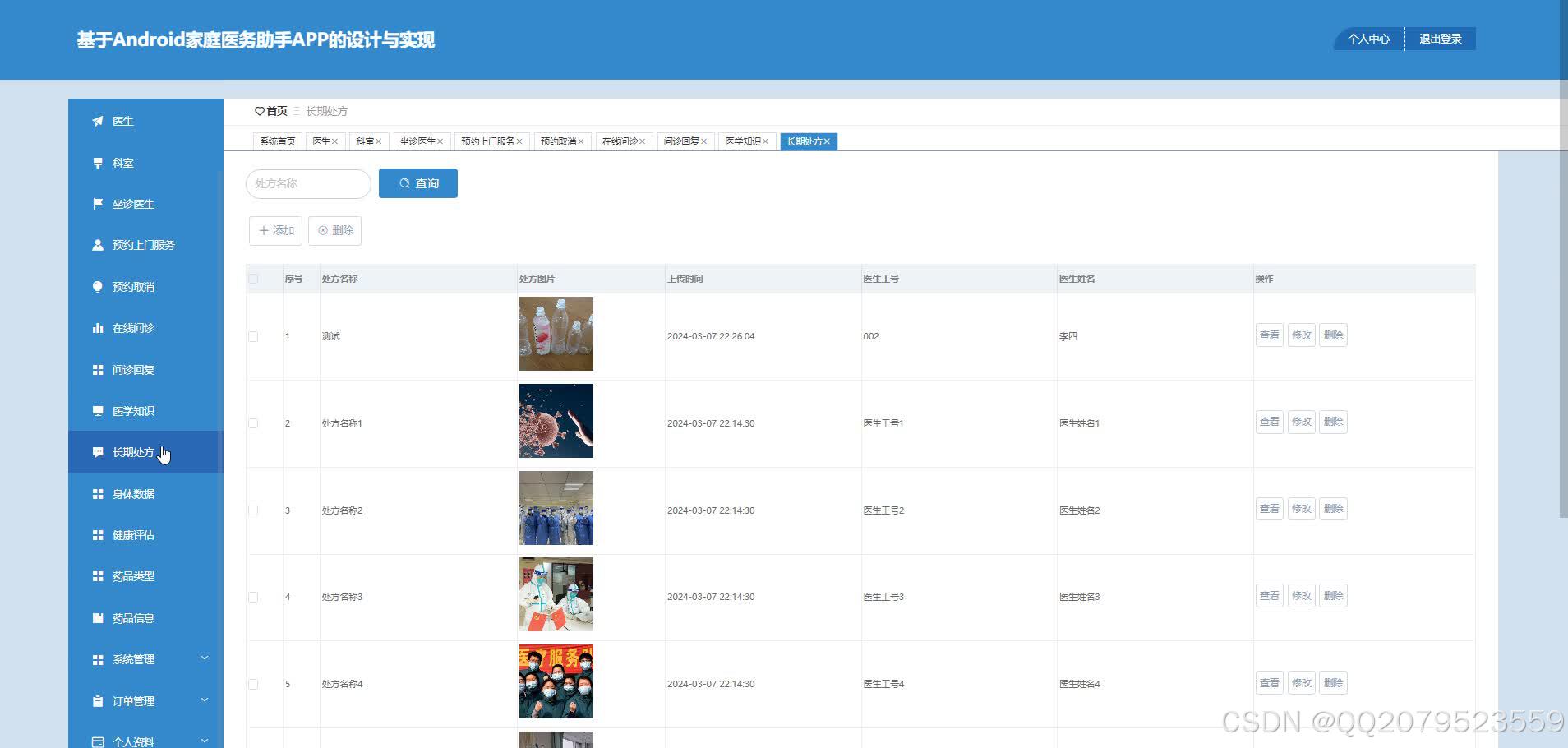1568x748 pixels.
Task: Switch to the 系统首页 tab
Action: pyautogui.click(x=278, y=141)
